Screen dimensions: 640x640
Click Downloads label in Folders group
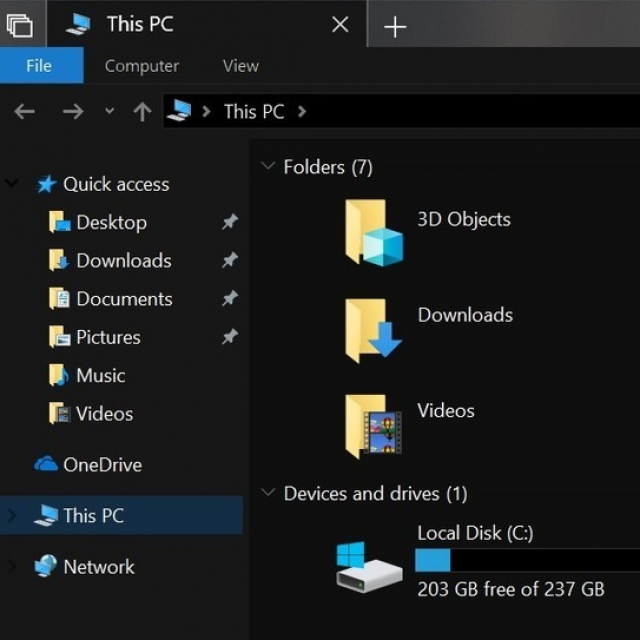tap(465, 315)
